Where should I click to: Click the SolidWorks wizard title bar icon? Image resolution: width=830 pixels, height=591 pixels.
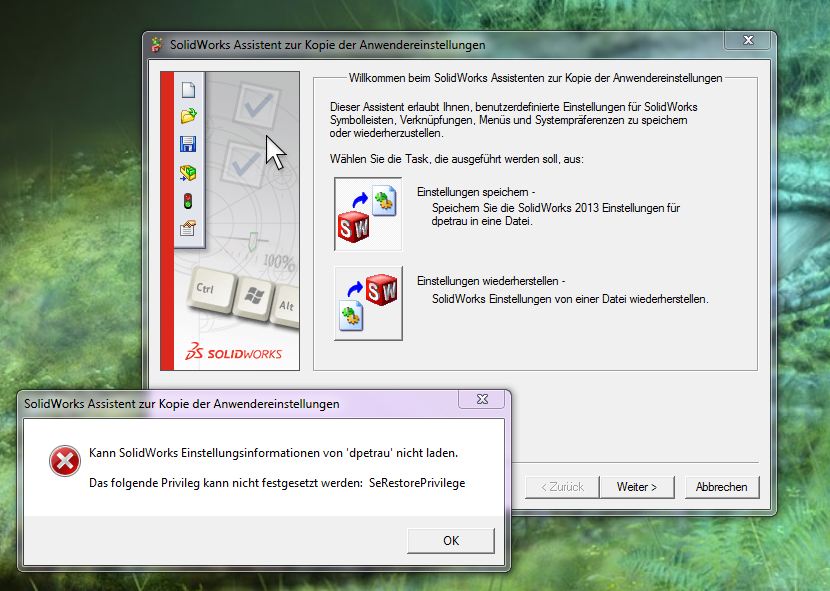(x=157, y=44)
